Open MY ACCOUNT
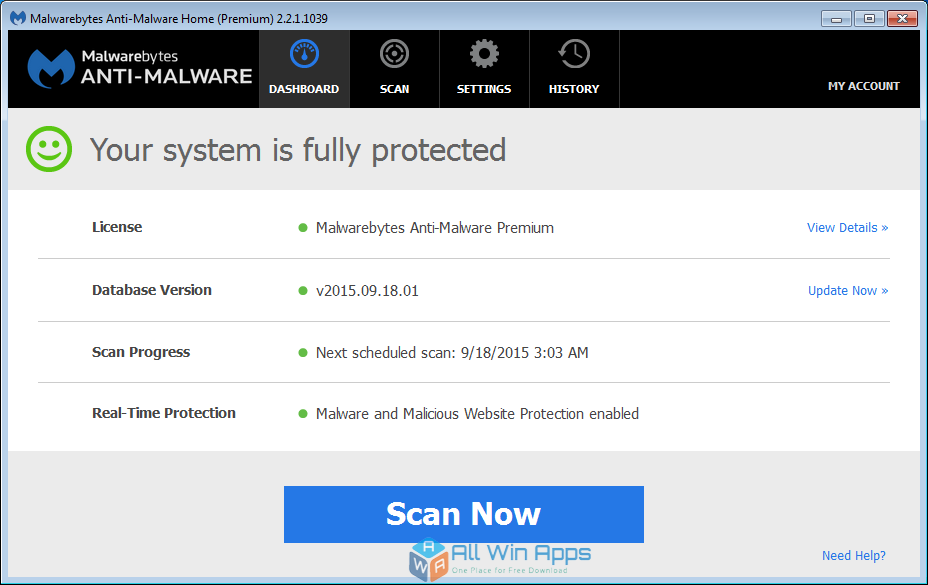The image size is (928, 585). (863, 86)
